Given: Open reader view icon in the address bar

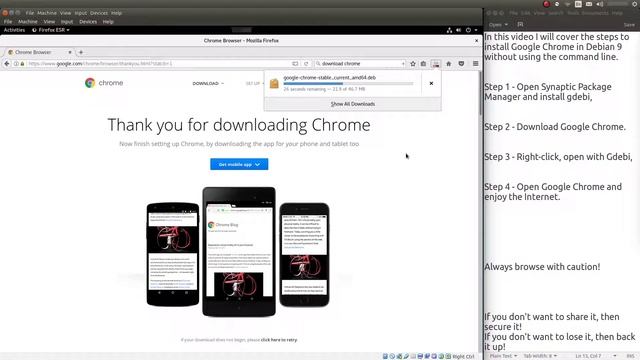Looking at the screenshot, I should (x=295, y=64).
